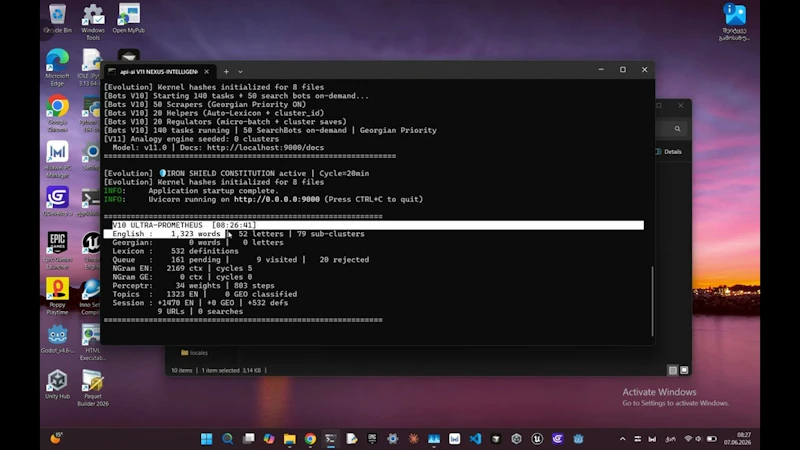Viewport: 800px width, 450px height.
Task: Switch to Chrome on the taskbar
Action: click(x=310, y=439)
